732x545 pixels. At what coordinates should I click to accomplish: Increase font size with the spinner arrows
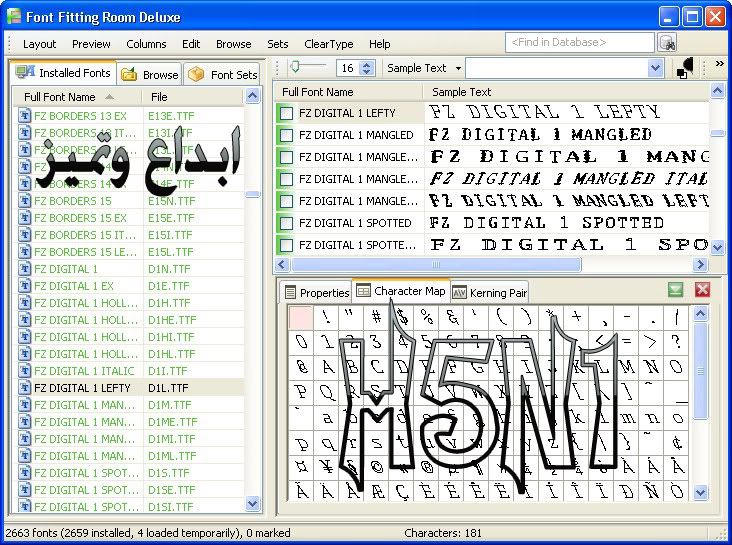(366, 65)
